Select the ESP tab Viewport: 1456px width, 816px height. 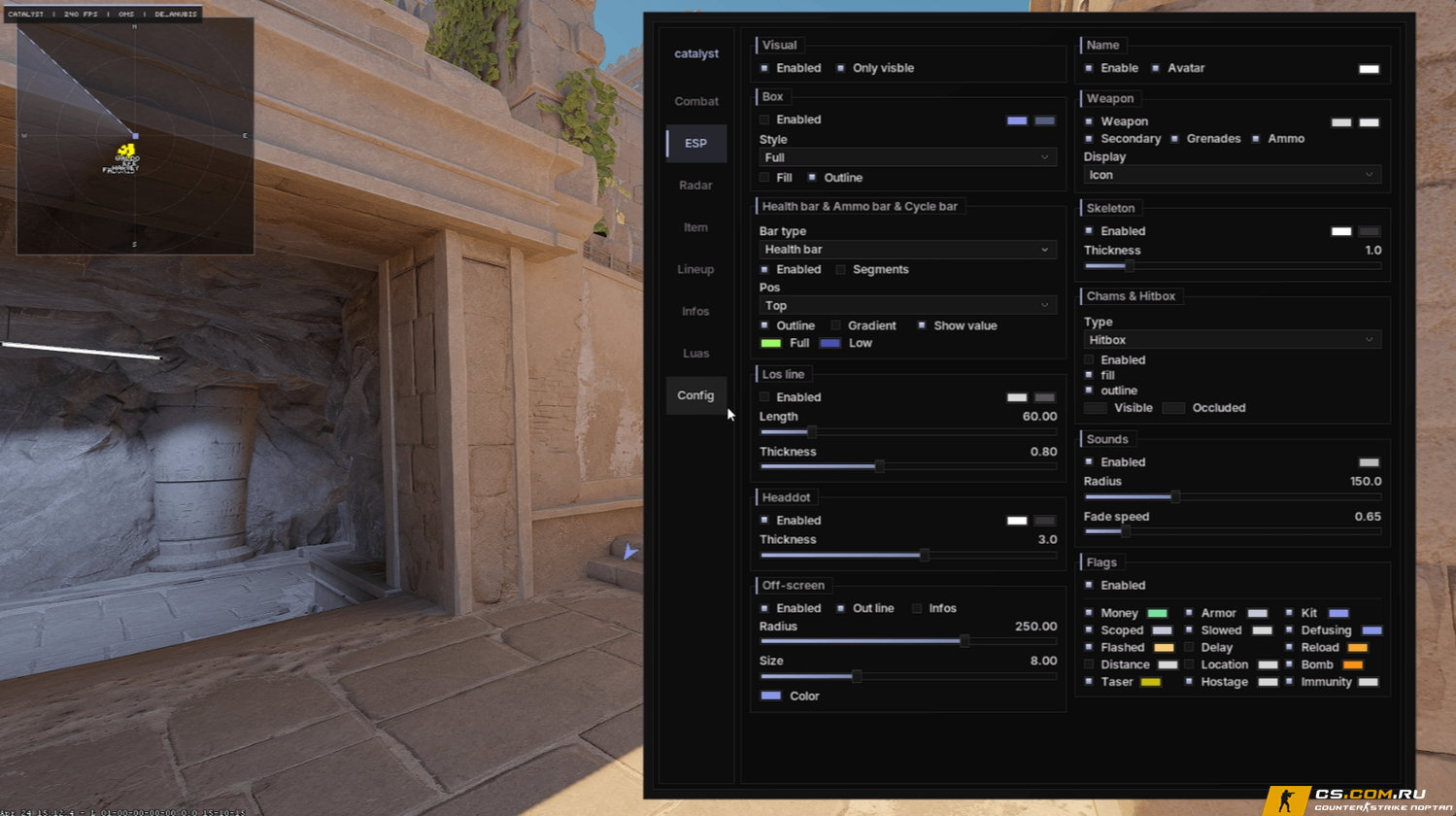point(695,143)
